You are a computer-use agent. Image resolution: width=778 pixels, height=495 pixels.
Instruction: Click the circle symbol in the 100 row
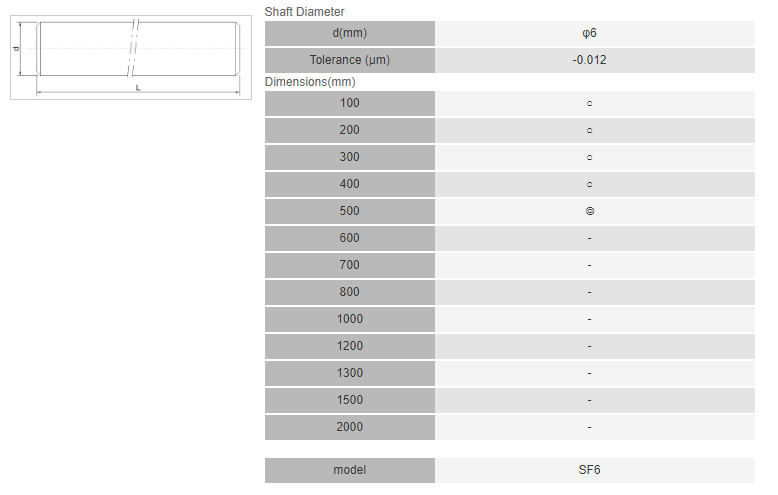pos(590,103)
